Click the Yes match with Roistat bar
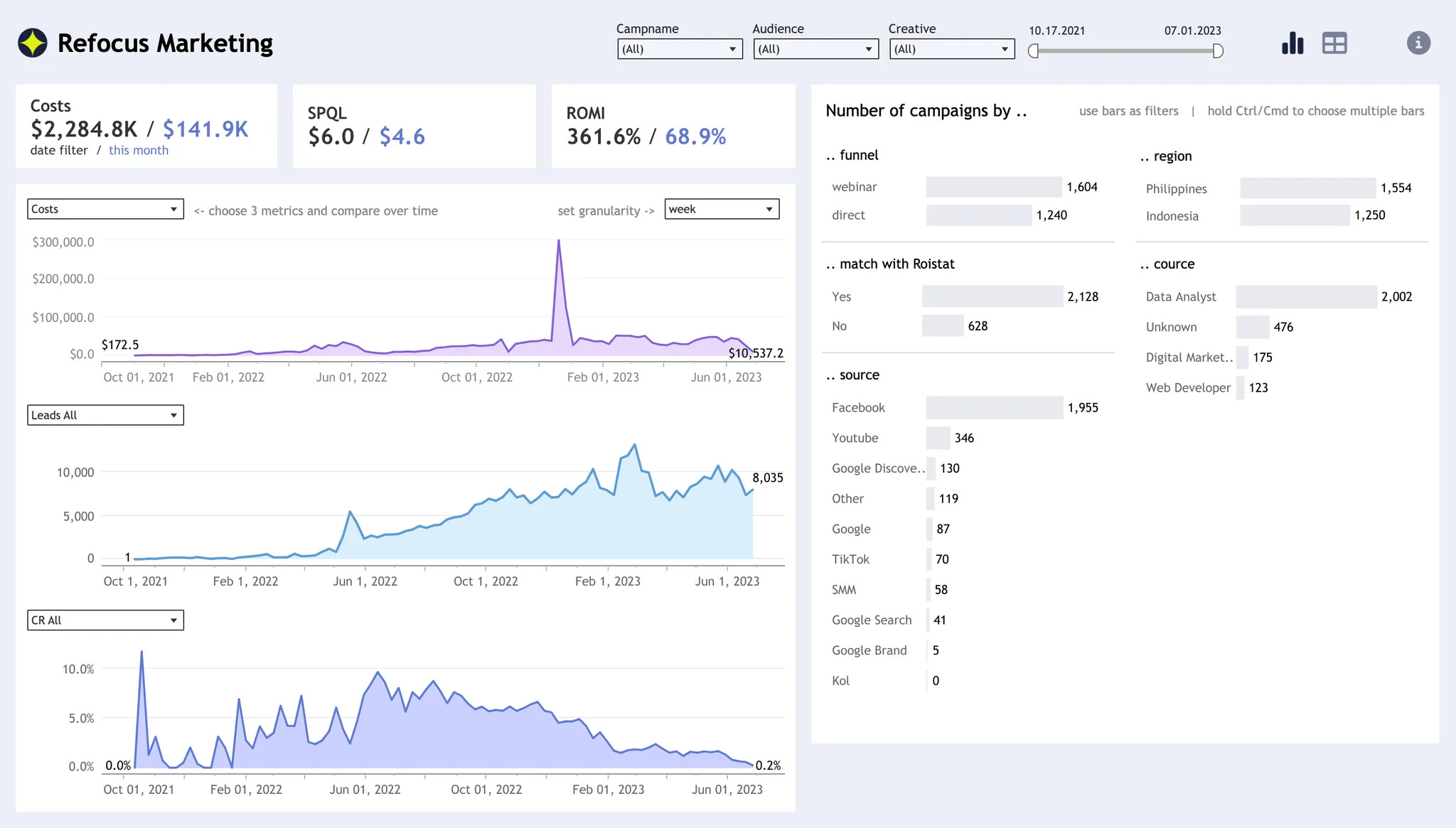 tap(992, 296)
